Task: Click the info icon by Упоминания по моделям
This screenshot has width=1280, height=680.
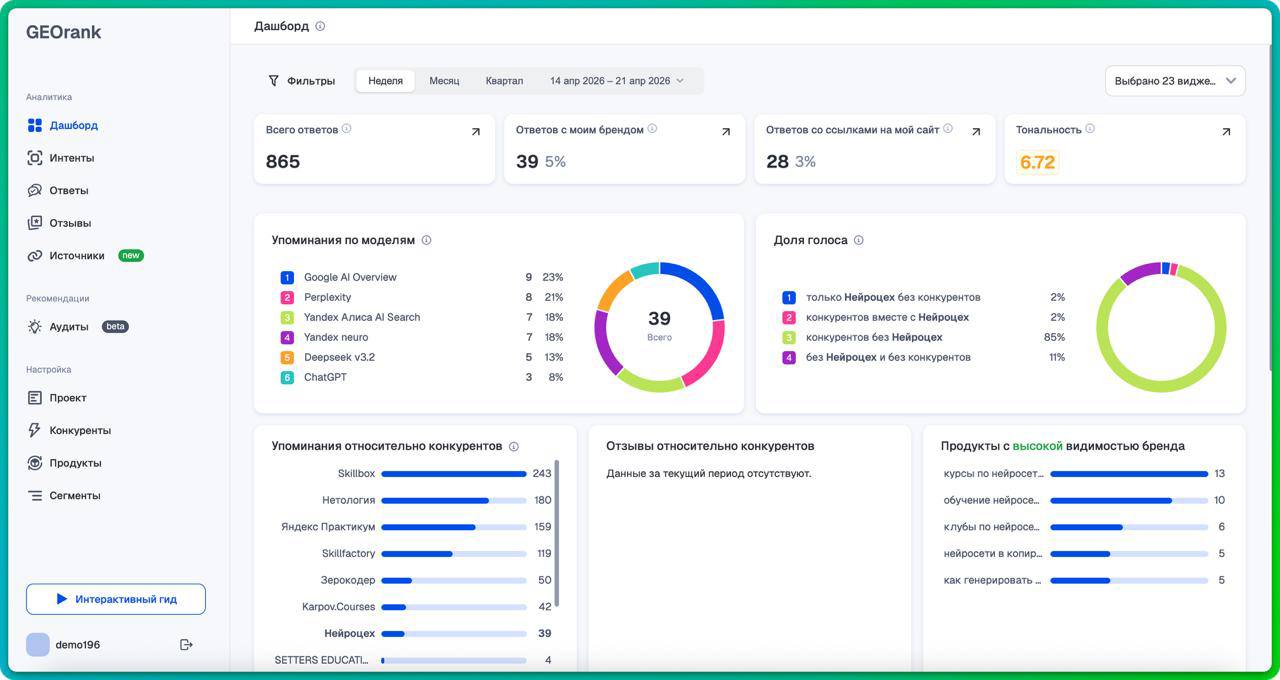Action: pyautogui.click(x=426, y=240)
